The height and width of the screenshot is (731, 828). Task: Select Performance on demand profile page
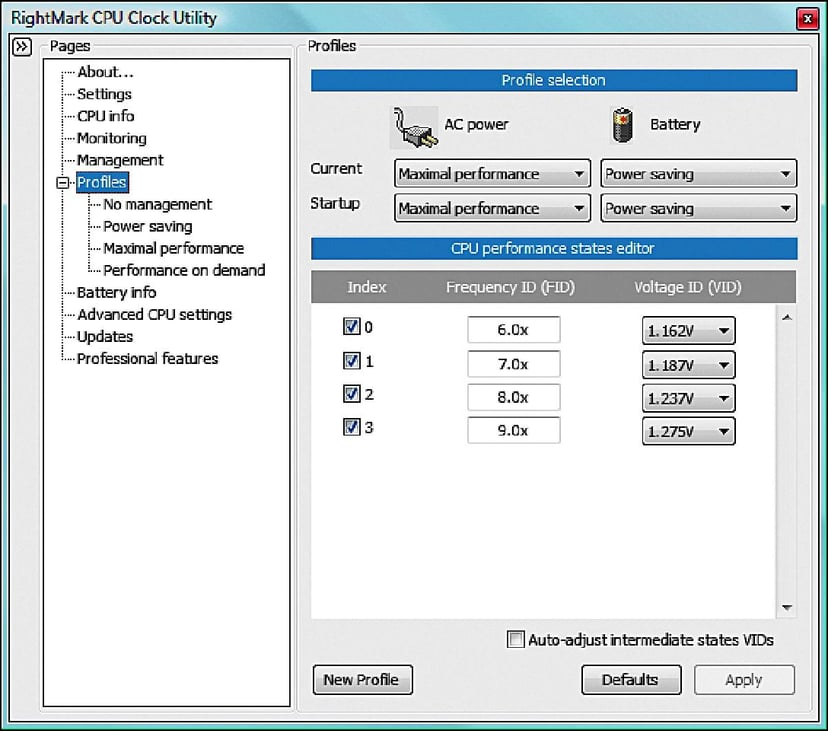pos(184,270)
